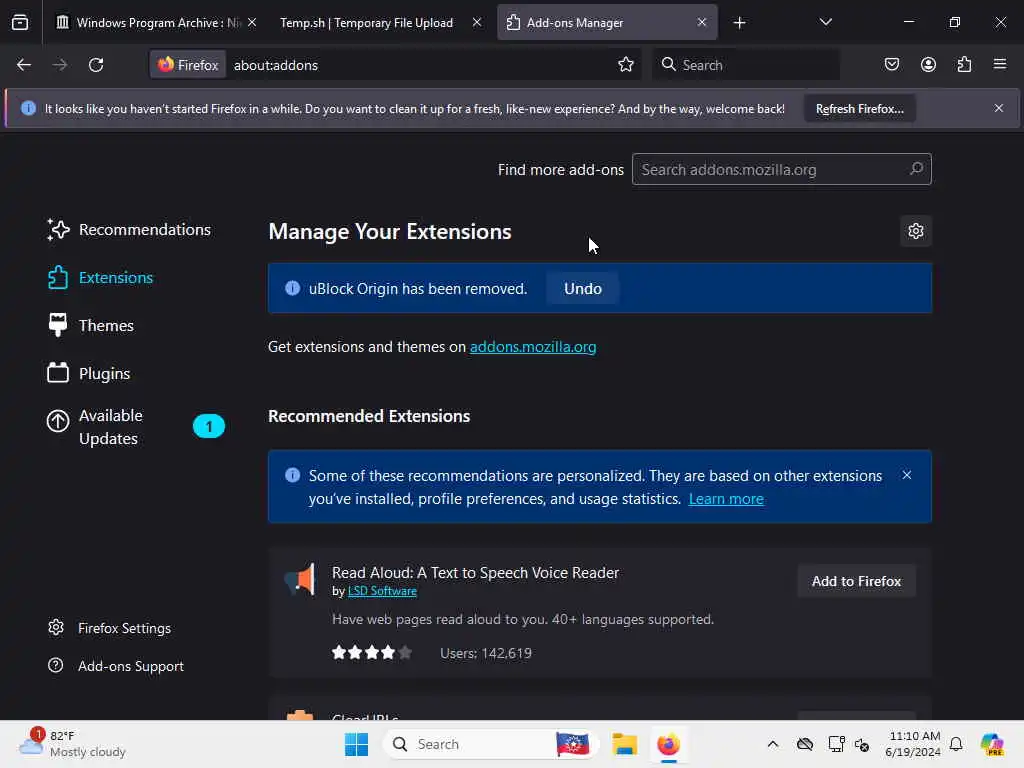
Task: Click the Users: 142,619 count text
Action: point(486,653)
